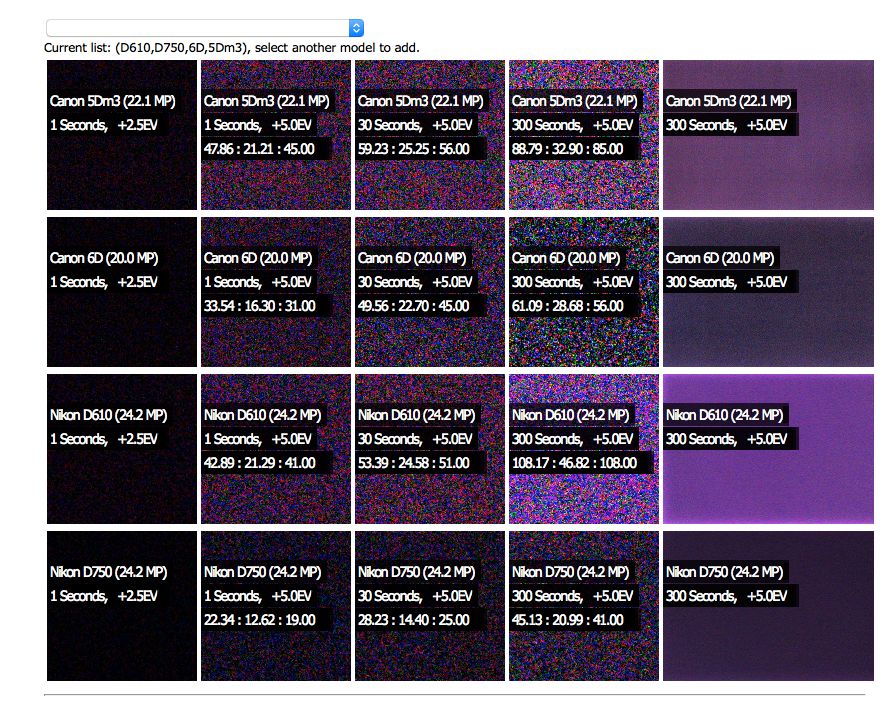Select Nikon D750 1 Seconds +2.5EV thumbnail
The width and height of the screenshot is (892, 704).
[x=122, y=606]
